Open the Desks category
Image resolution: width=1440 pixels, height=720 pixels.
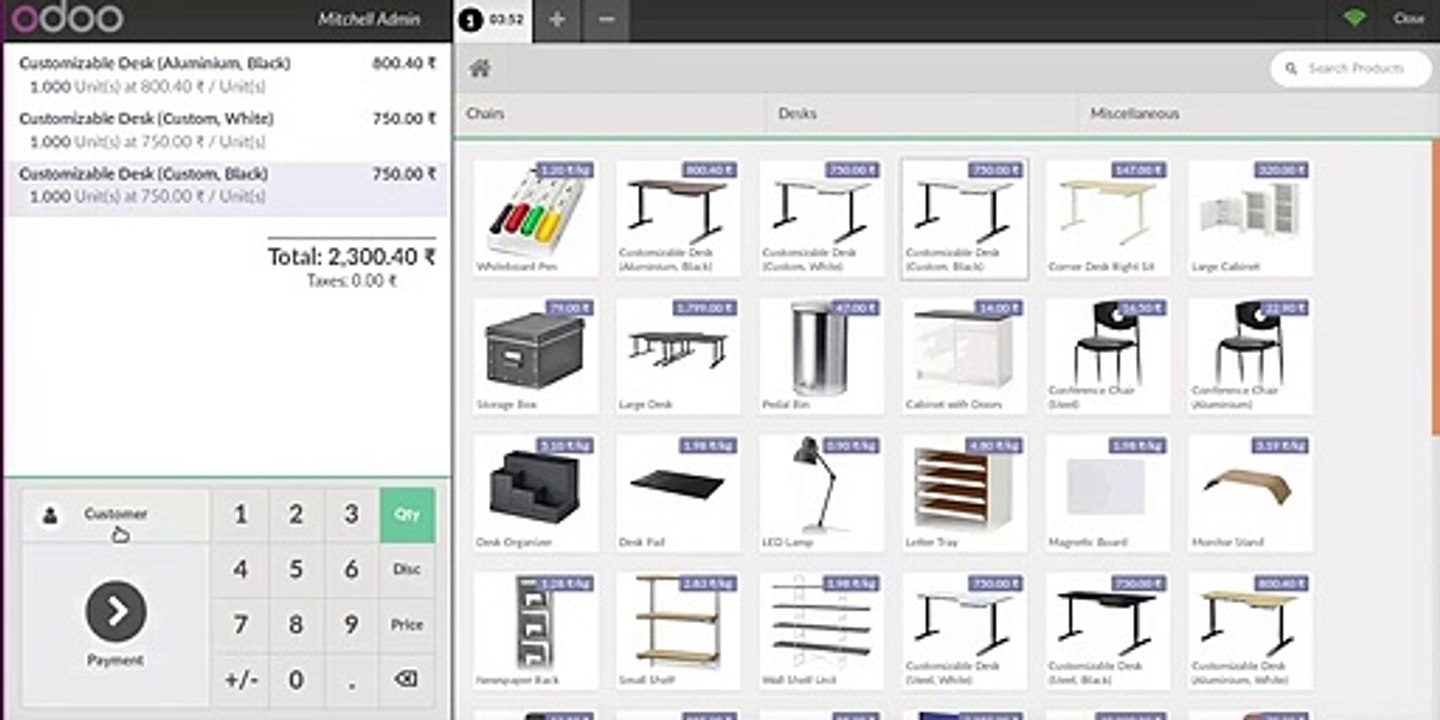[921, 114]
